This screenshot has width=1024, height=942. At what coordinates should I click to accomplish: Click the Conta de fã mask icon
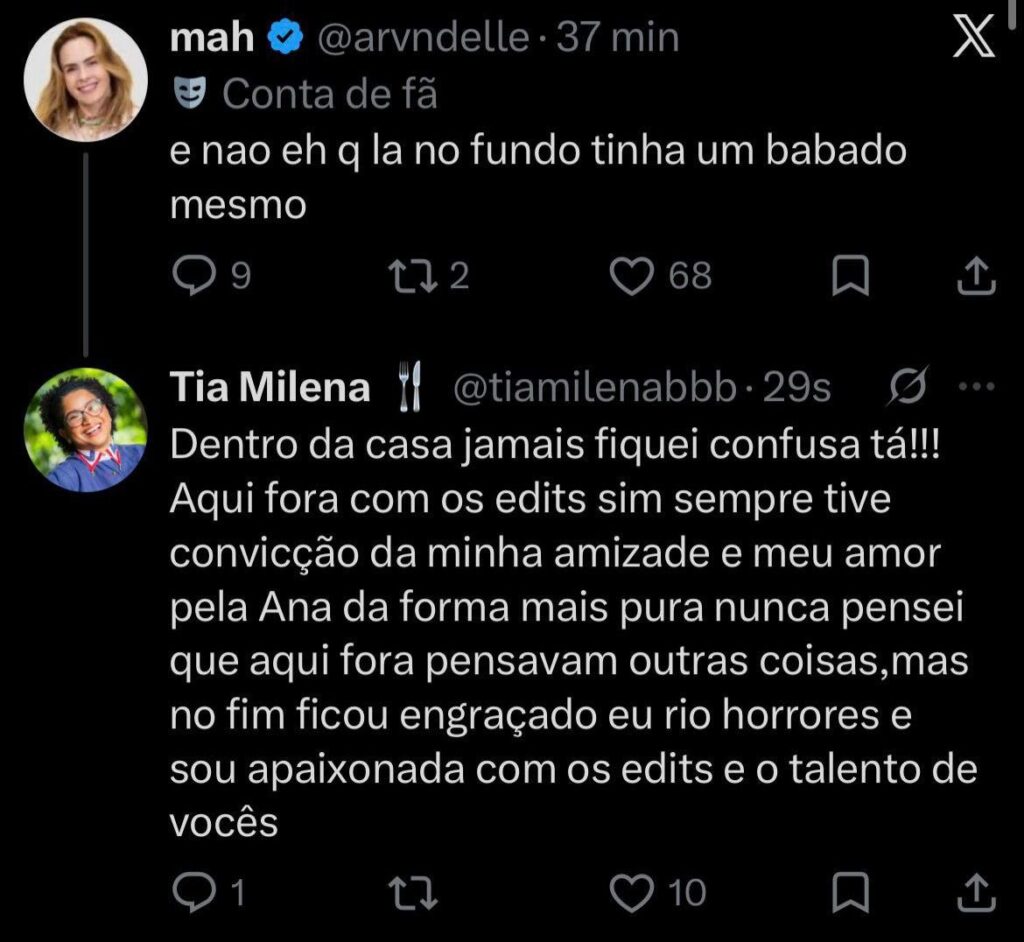coord(190,93)
